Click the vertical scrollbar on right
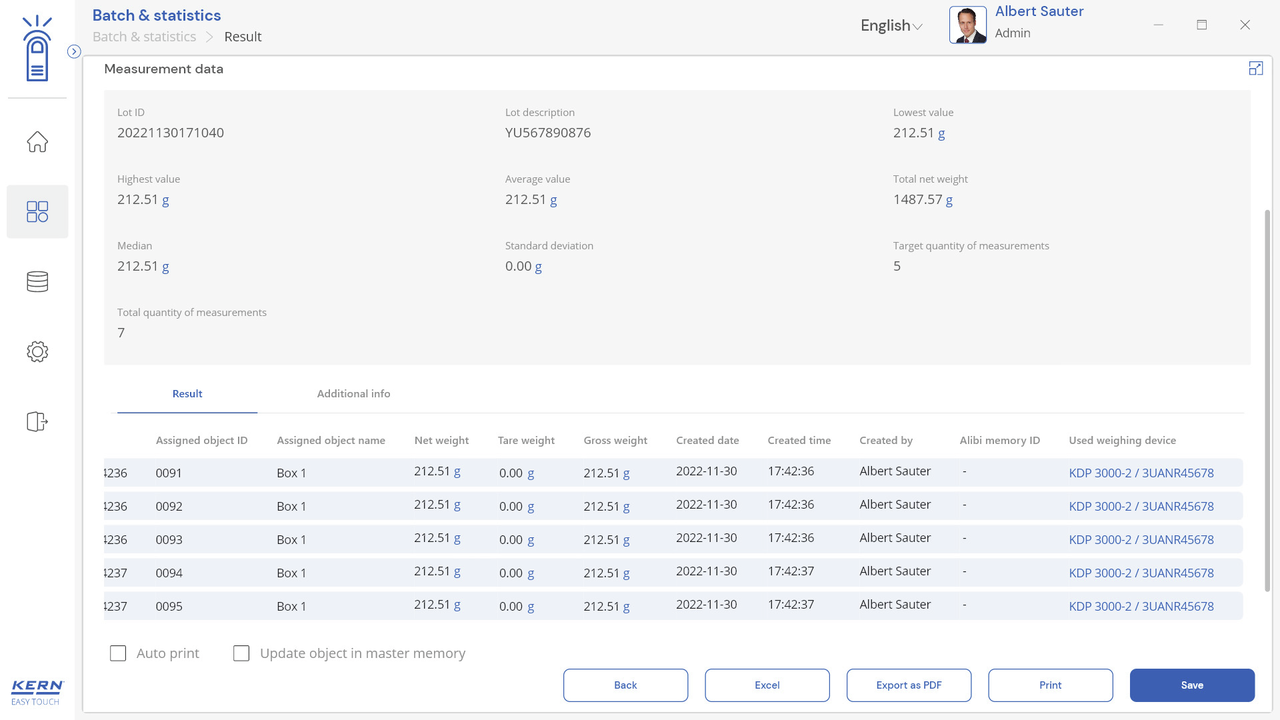 (1267, 400)
